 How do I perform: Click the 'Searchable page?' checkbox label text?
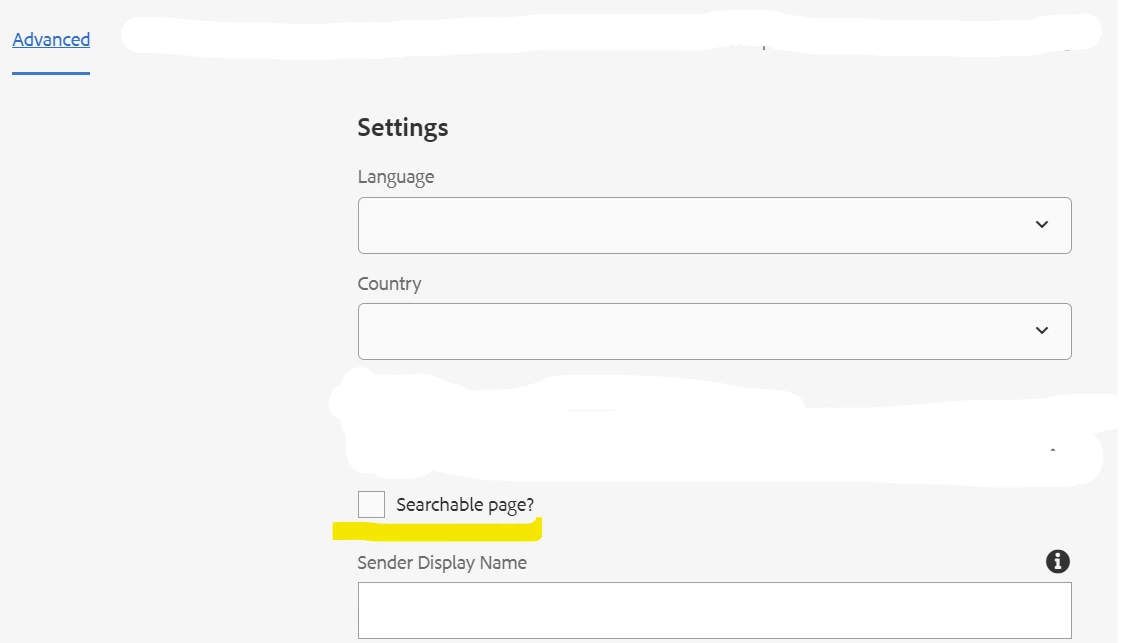click(x=465, y=505)
